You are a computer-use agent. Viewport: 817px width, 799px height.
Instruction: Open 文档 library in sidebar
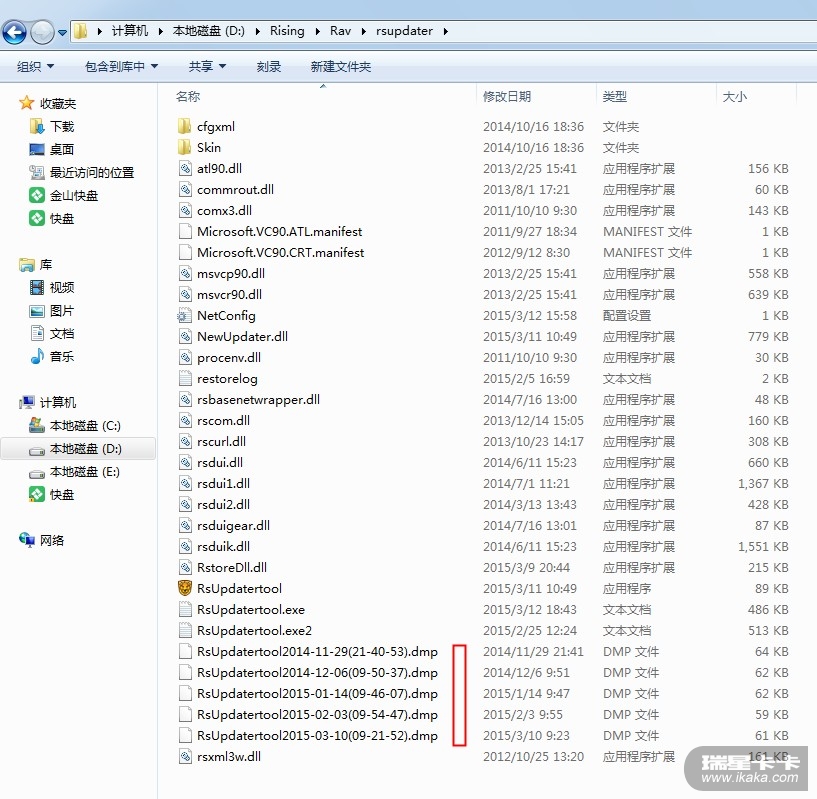pos(52,334)
